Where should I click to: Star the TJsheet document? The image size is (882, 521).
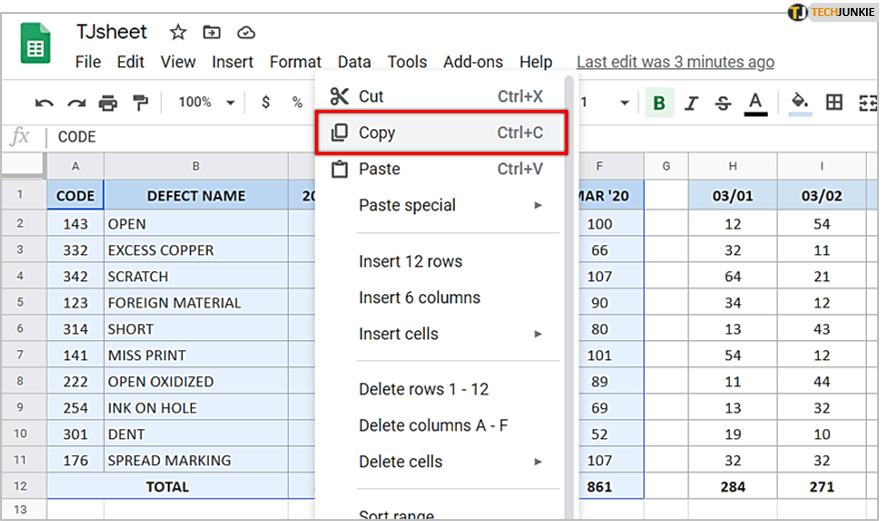pyautogui.click(x=178, y=33)
